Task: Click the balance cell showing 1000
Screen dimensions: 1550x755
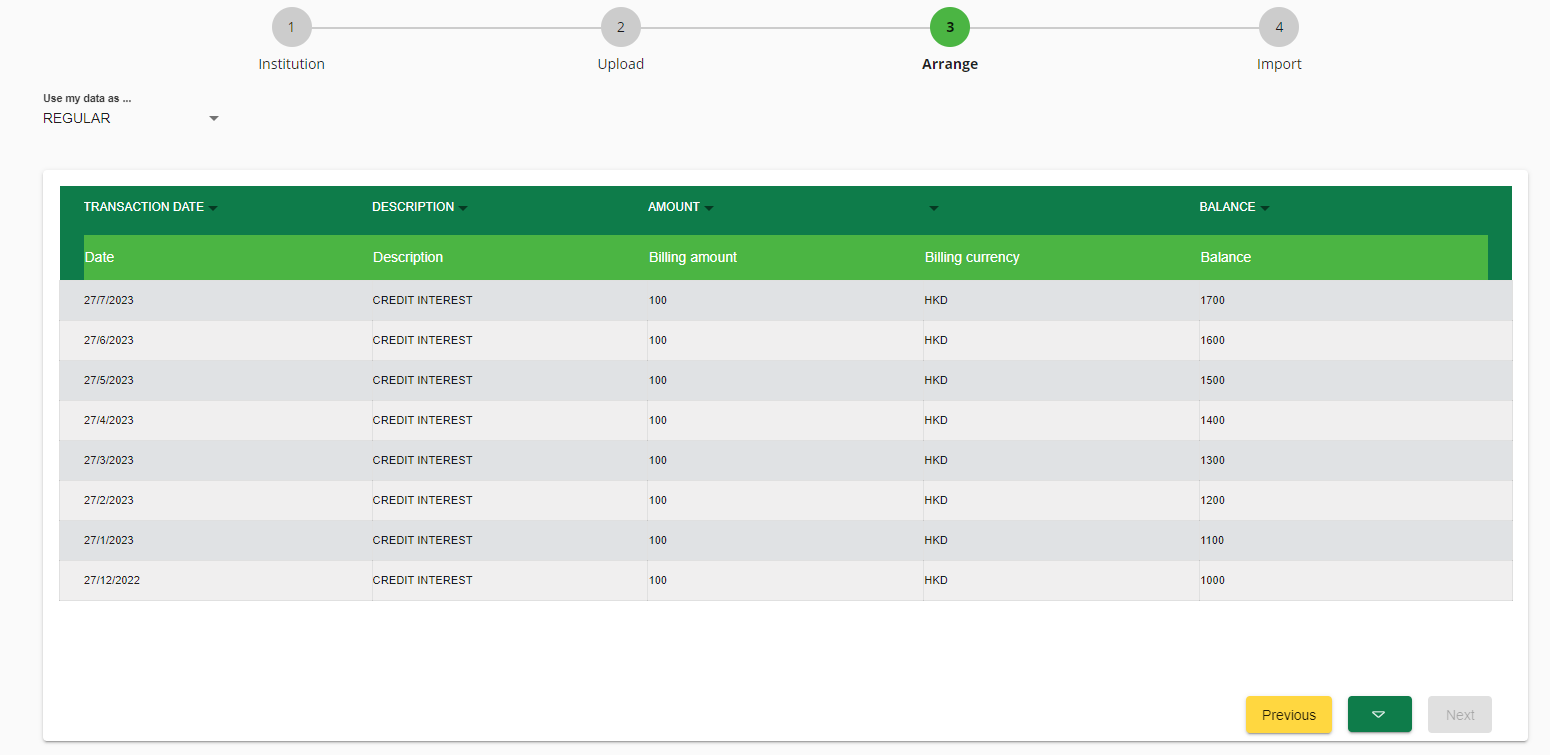Action: [1212, 580]
